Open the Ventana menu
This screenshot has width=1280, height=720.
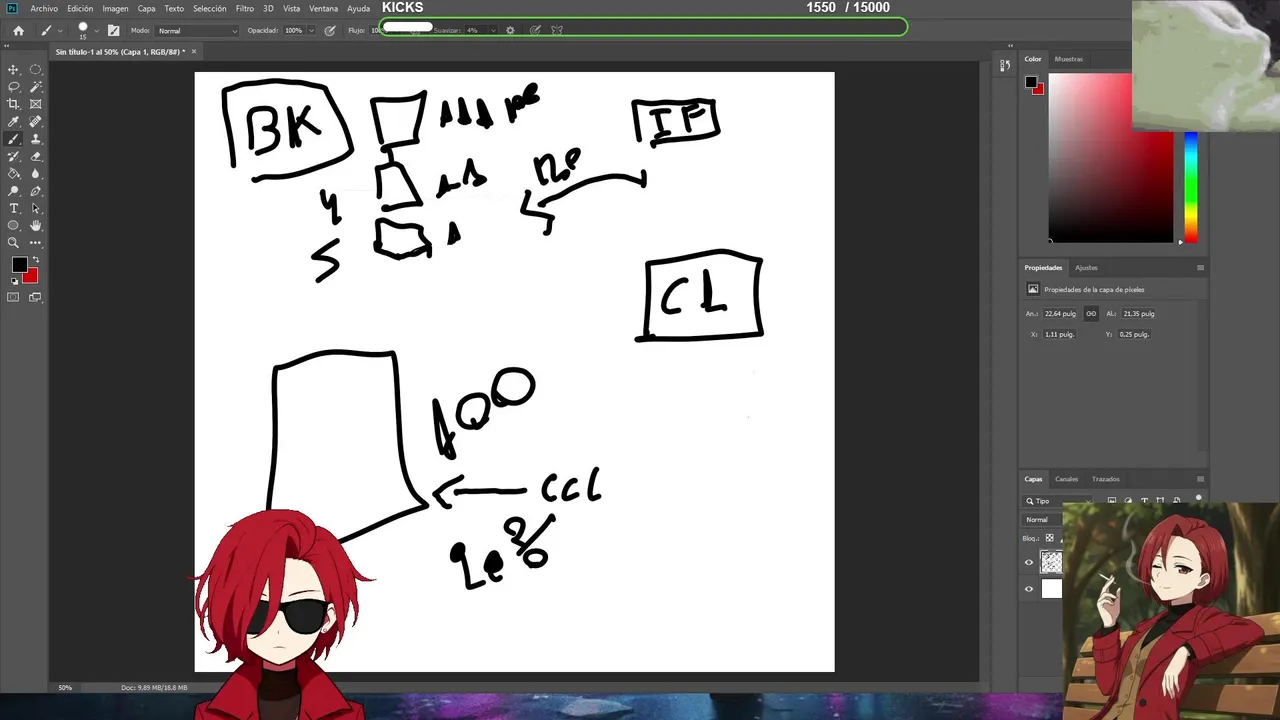[x=323, y=8]
